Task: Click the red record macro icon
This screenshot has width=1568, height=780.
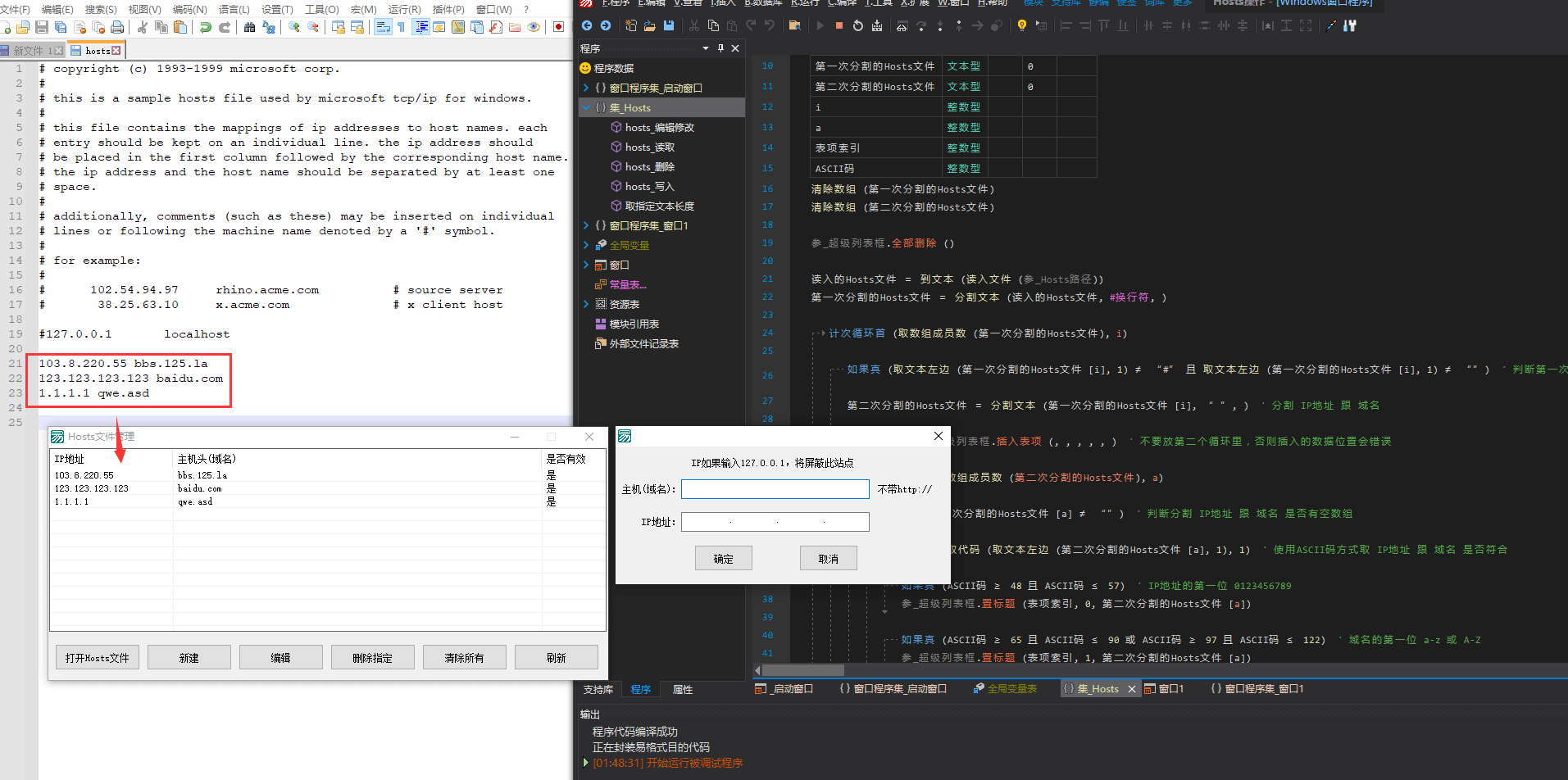Action: (558, 27)
